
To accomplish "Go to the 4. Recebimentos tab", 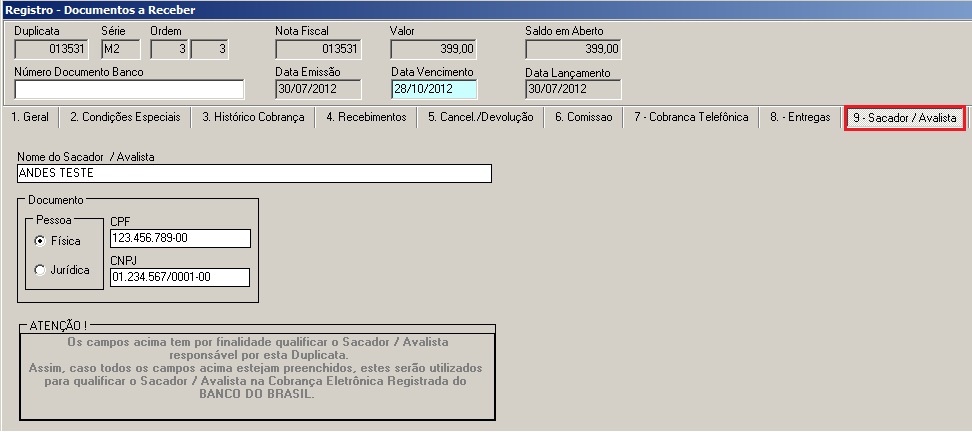I will tap(366, 117).
